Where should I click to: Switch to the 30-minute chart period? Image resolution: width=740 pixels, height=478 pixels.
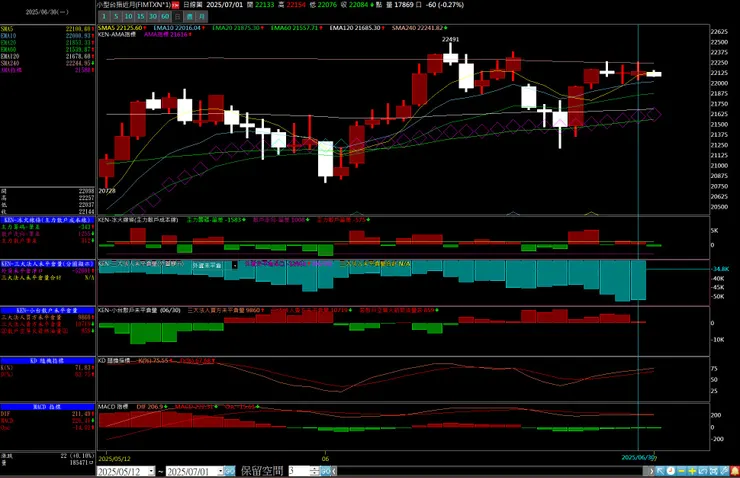[x=153, y=17]
